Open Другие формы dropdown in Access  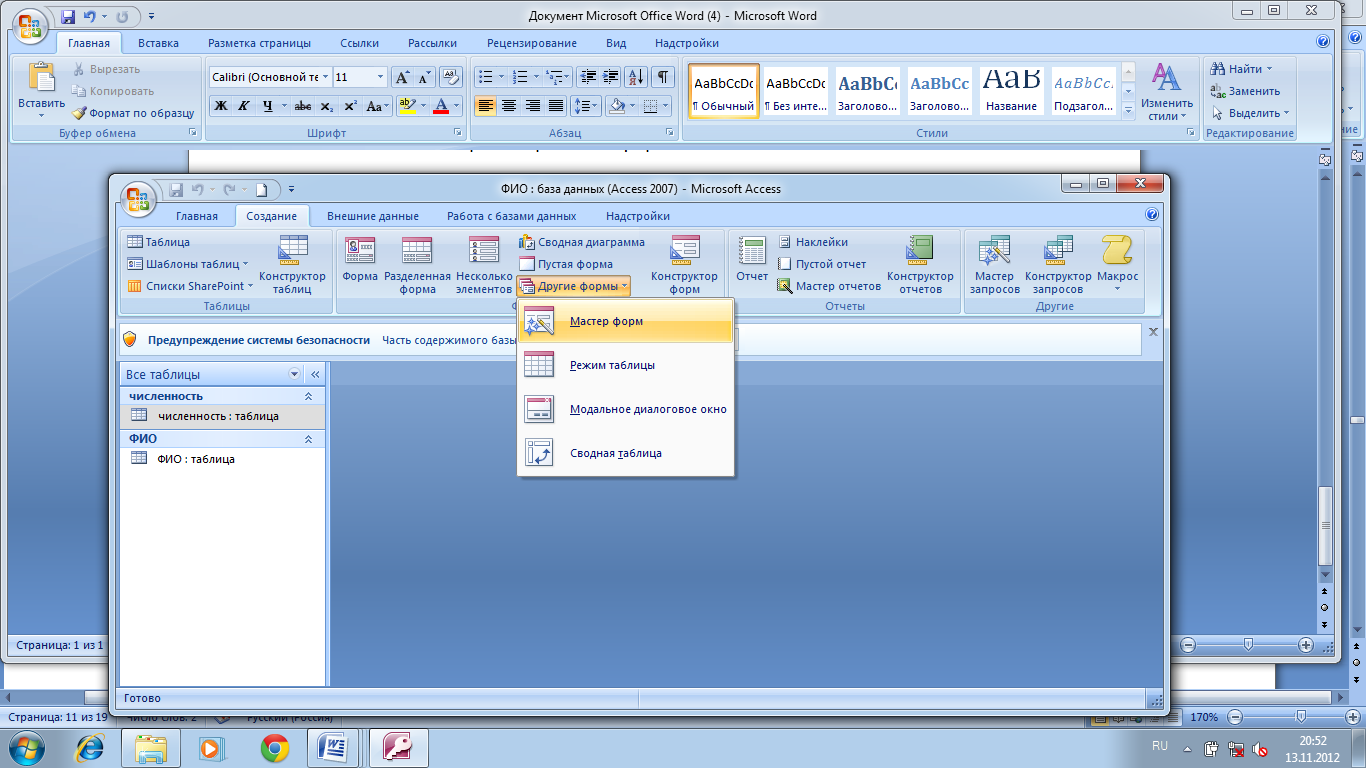click(x=574, y=286)
